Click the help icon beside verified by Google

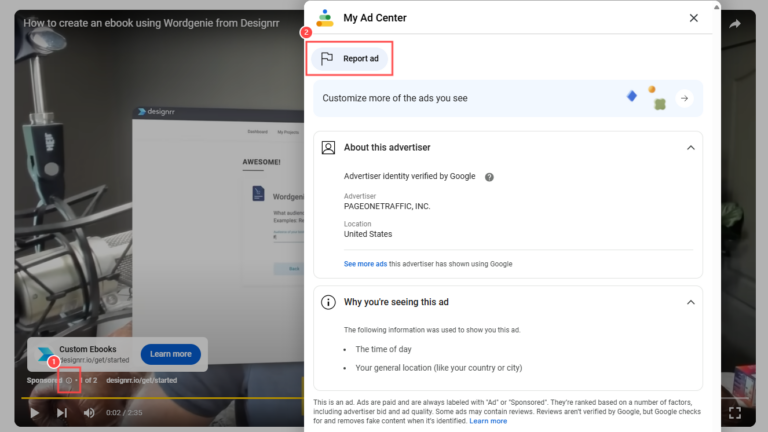tap(489, 177)
